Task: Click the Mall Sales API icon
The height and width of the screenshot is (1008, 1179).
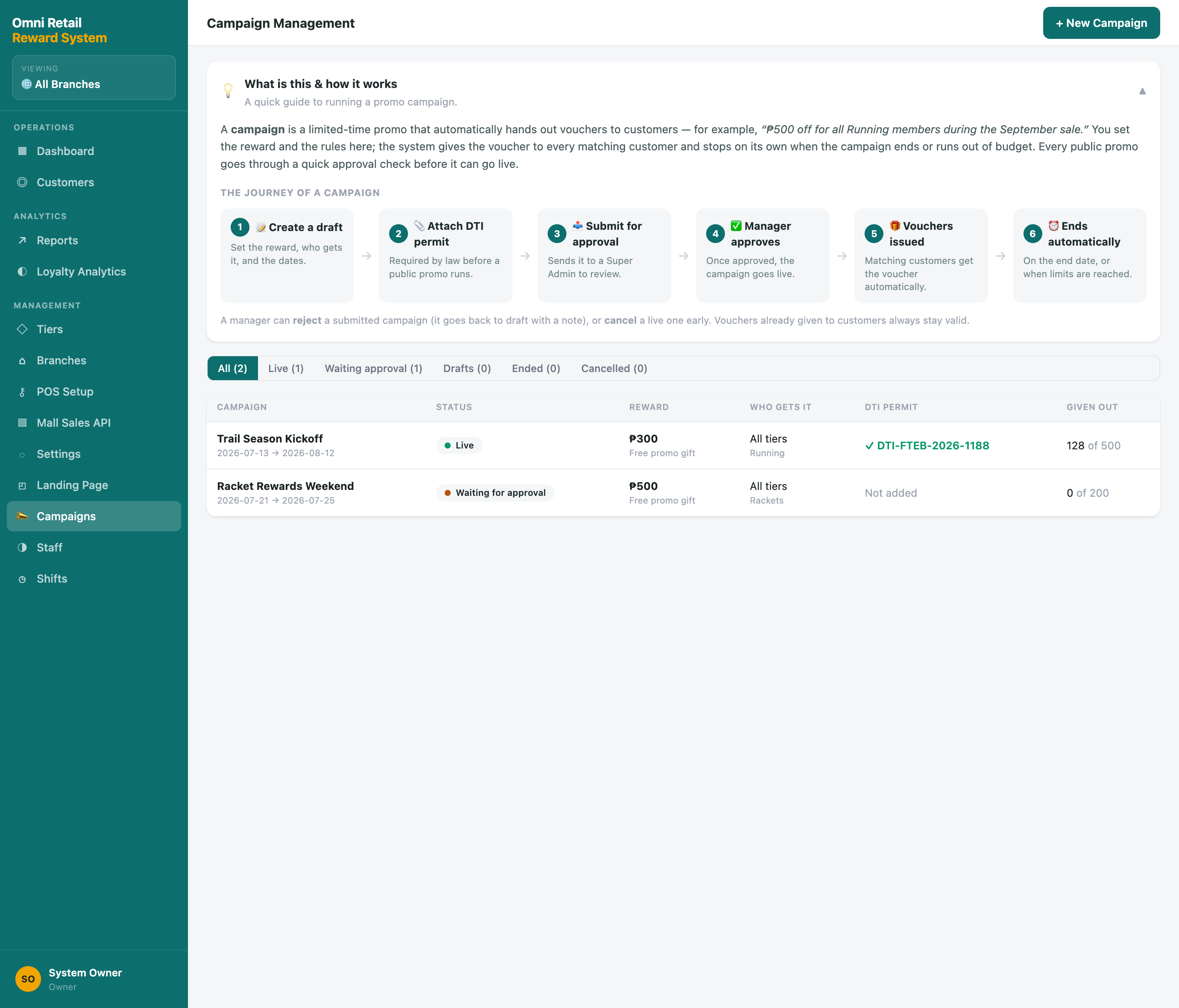Action: (22, 423)
